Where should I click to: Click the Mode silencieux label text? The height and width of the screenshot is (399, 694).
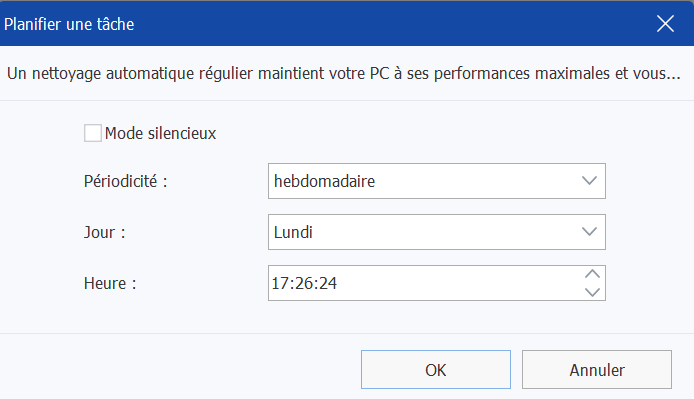160,133
